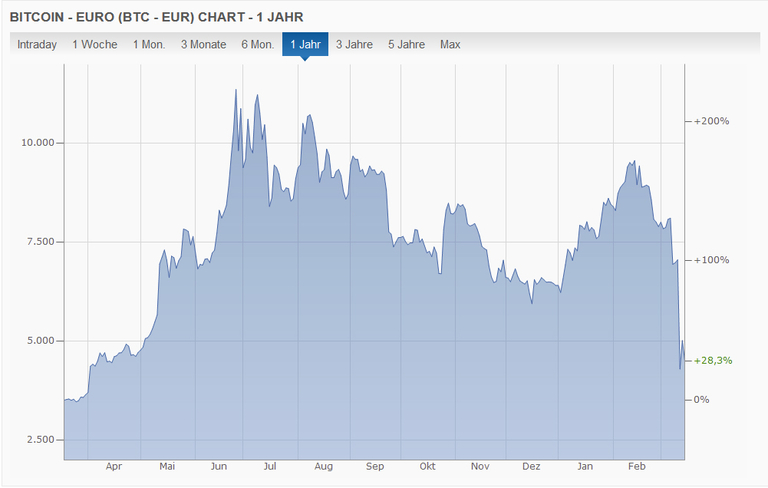Click the Jun month axis label

(218, 466)
